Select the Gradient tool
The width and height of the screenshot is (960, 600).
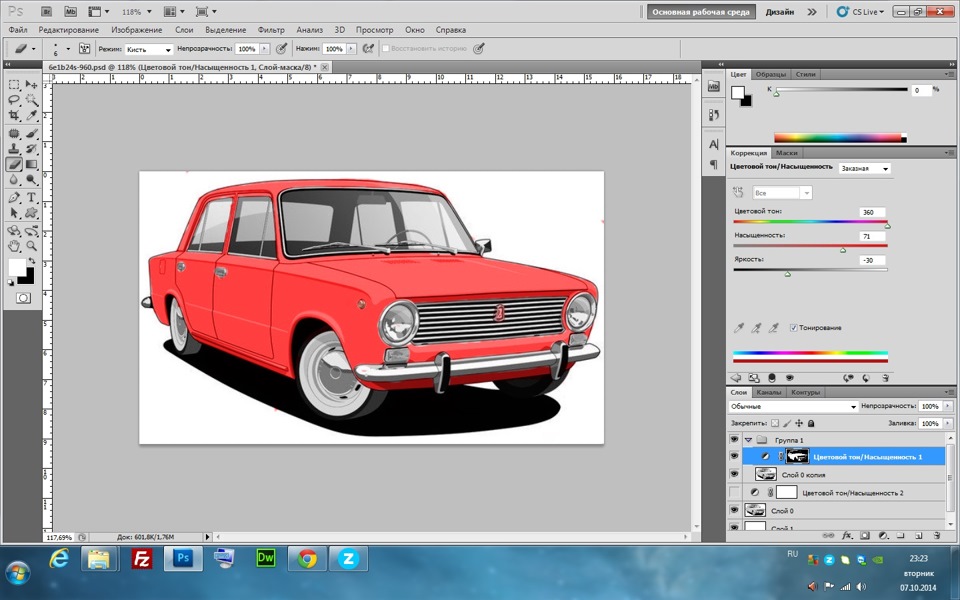[x=31, y=164]
